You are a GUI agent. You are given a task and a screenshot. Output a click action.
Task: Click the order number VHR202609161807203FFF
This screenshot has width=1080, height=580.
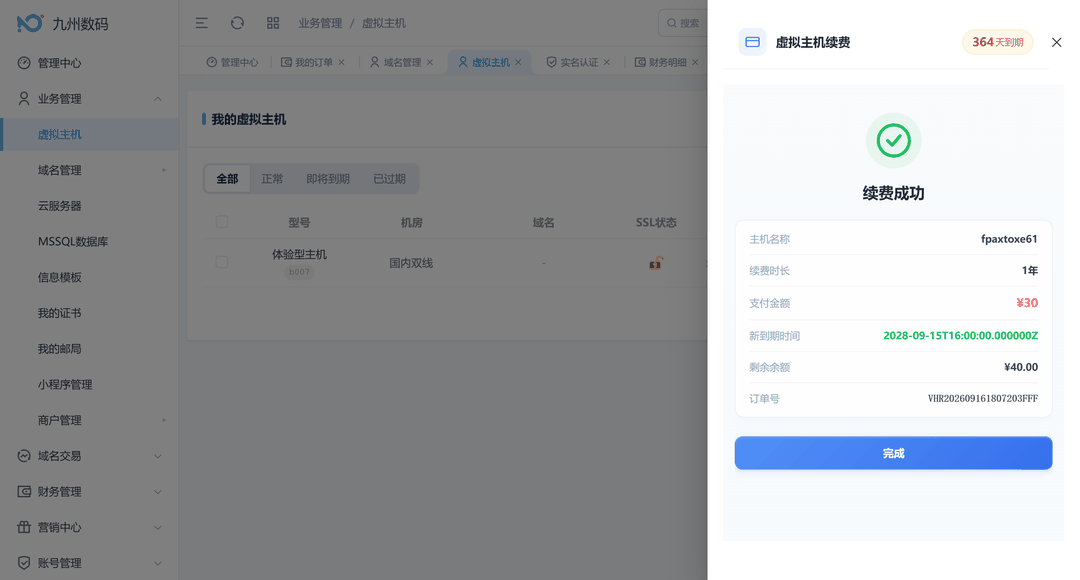coord(983,398)
